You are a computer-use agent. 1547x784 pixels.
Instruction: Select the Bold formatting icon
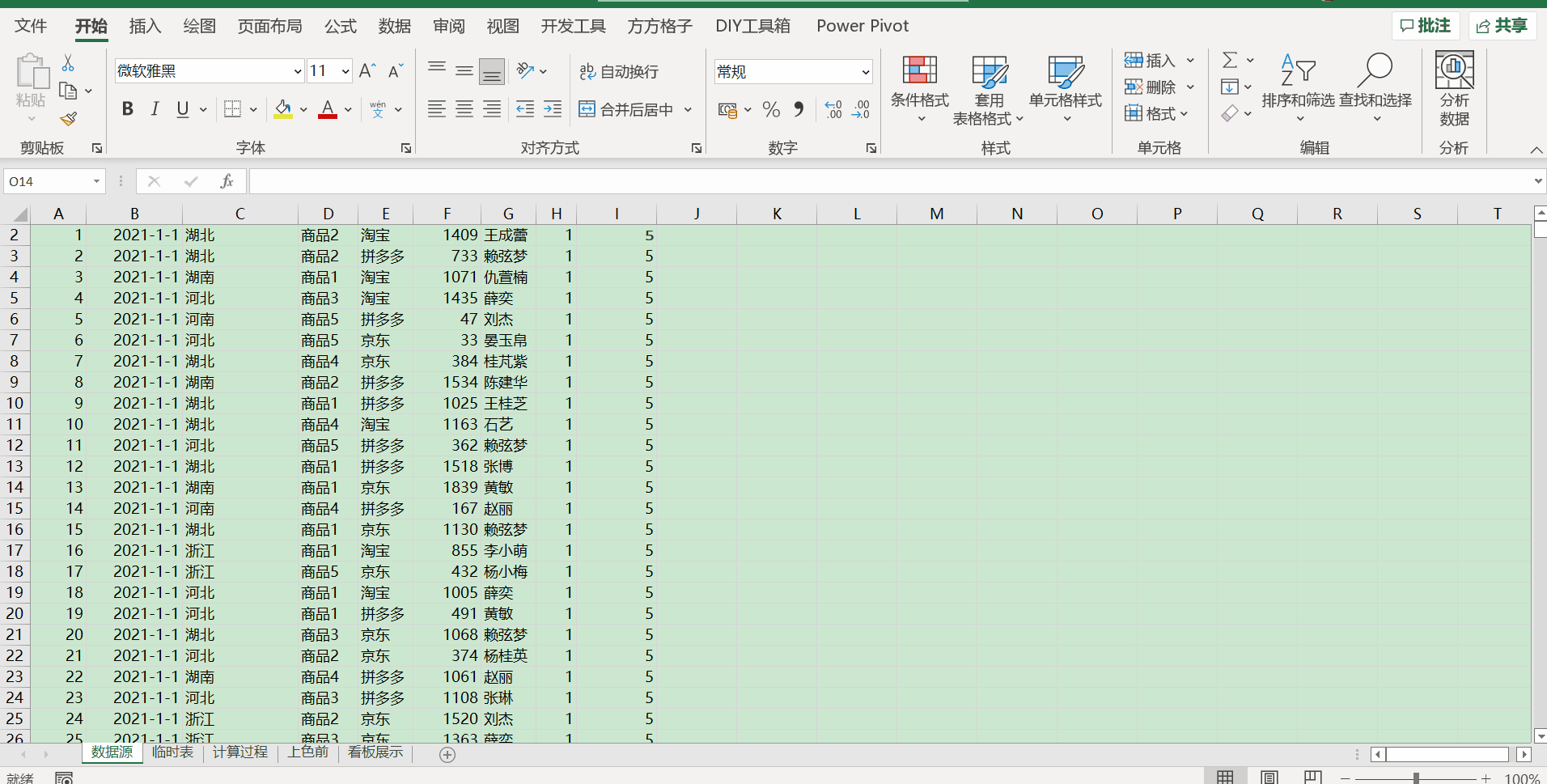click(x=127, y=108)
